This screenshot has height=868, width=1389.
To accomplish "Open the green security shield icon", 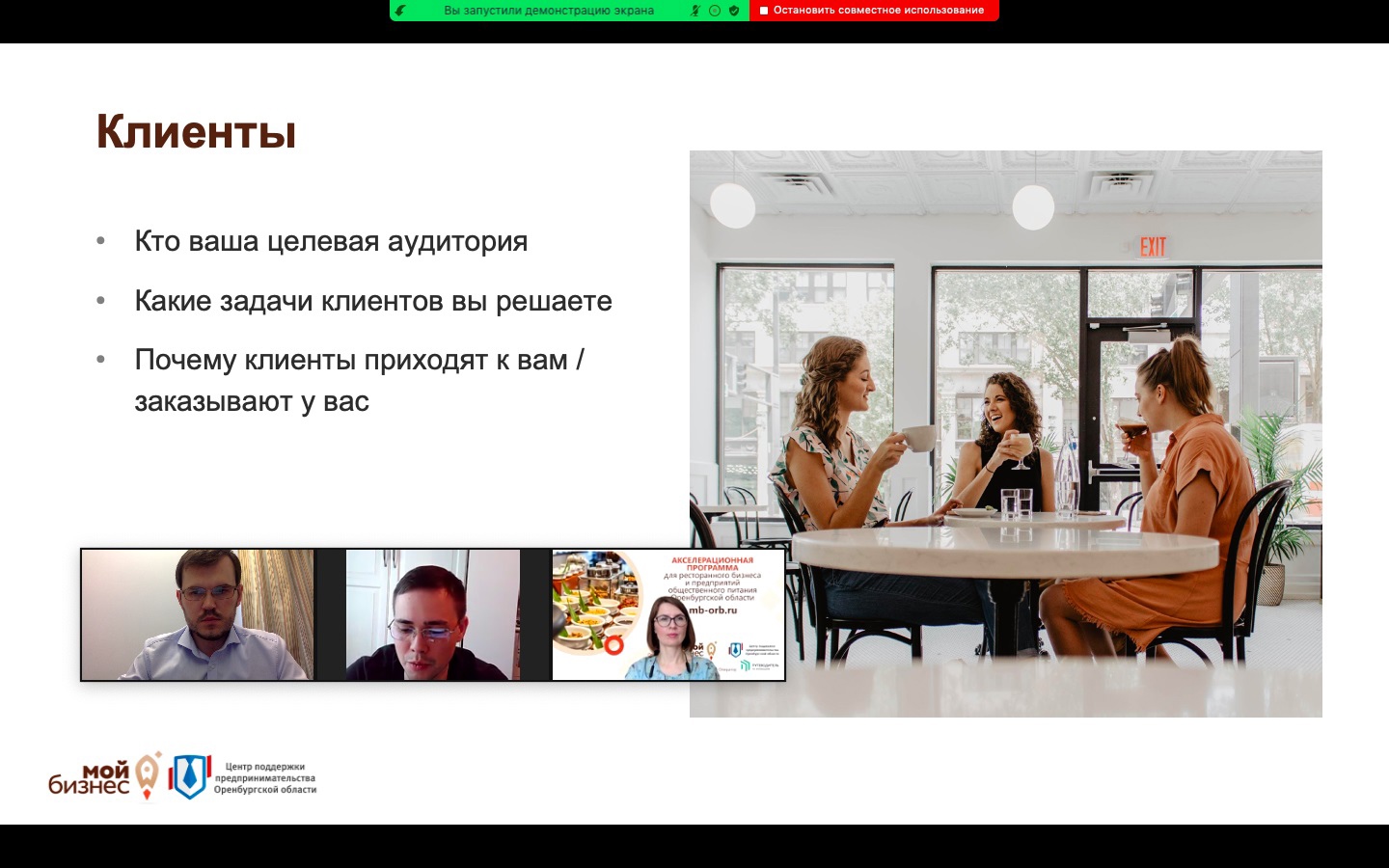I will [x=734, y=11].
